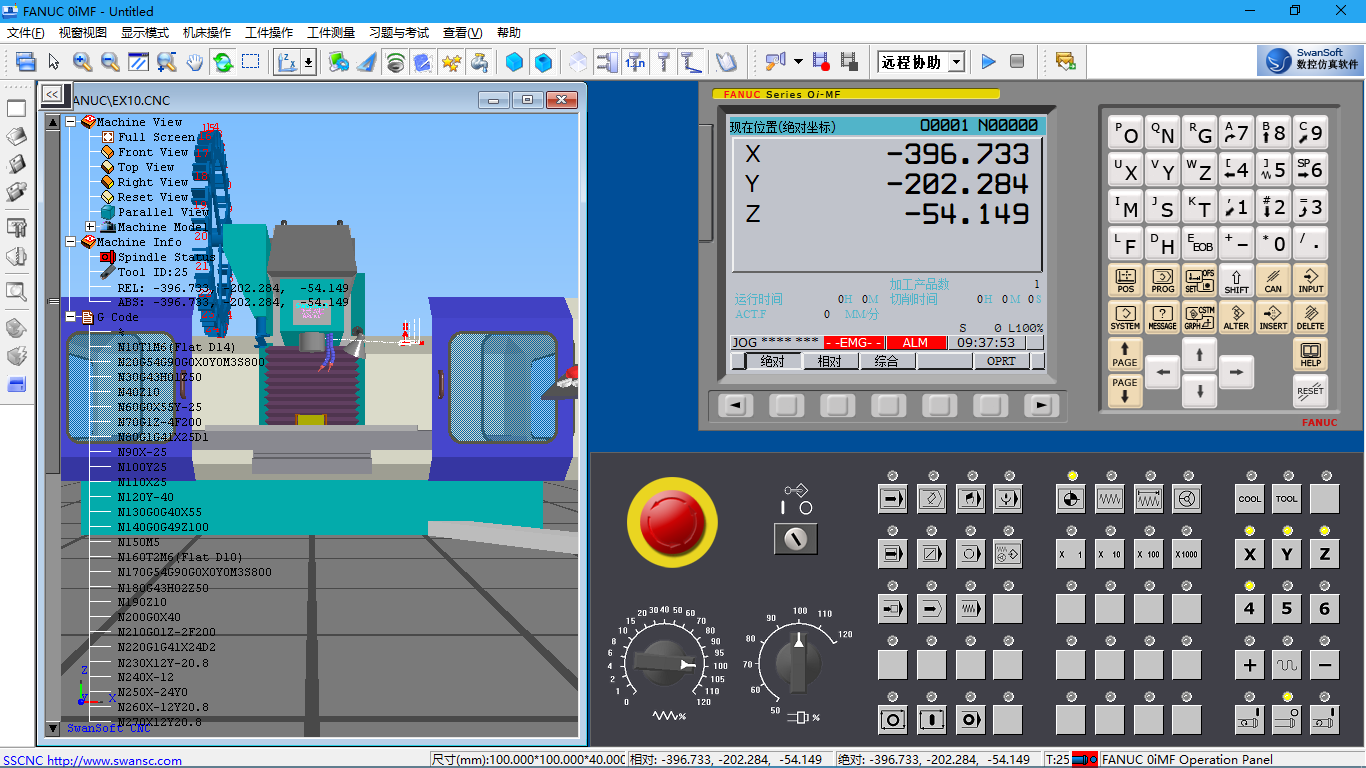This screenshot has height=768, width=1366.
Task: Click the reference return (home) mode button
Action: click(x=1071, y=498)
